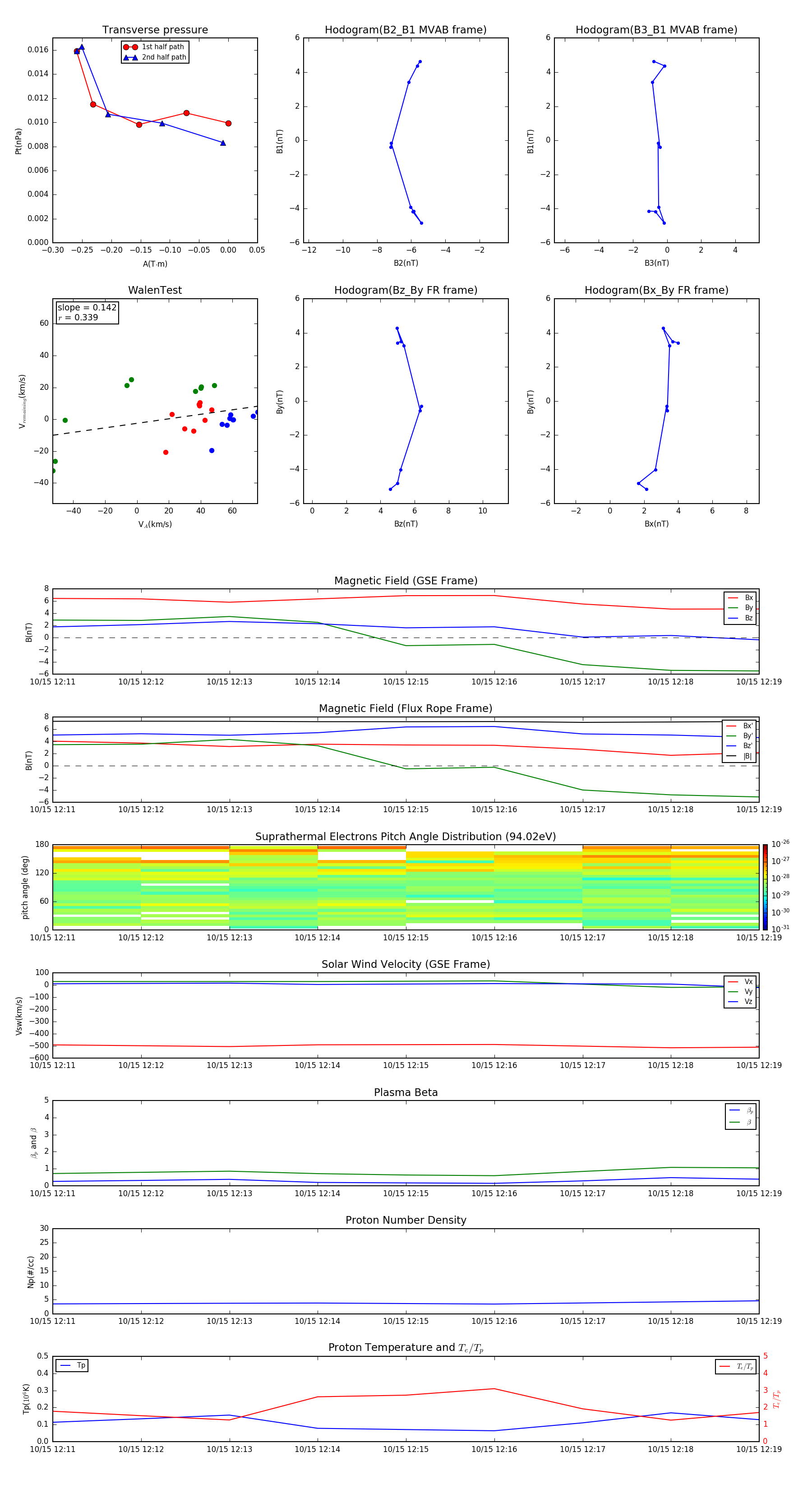The image size is (812, 1489).
Task: Click the 'V_A(km/s)' axis label under WalenTest
Action: [155, 524]
